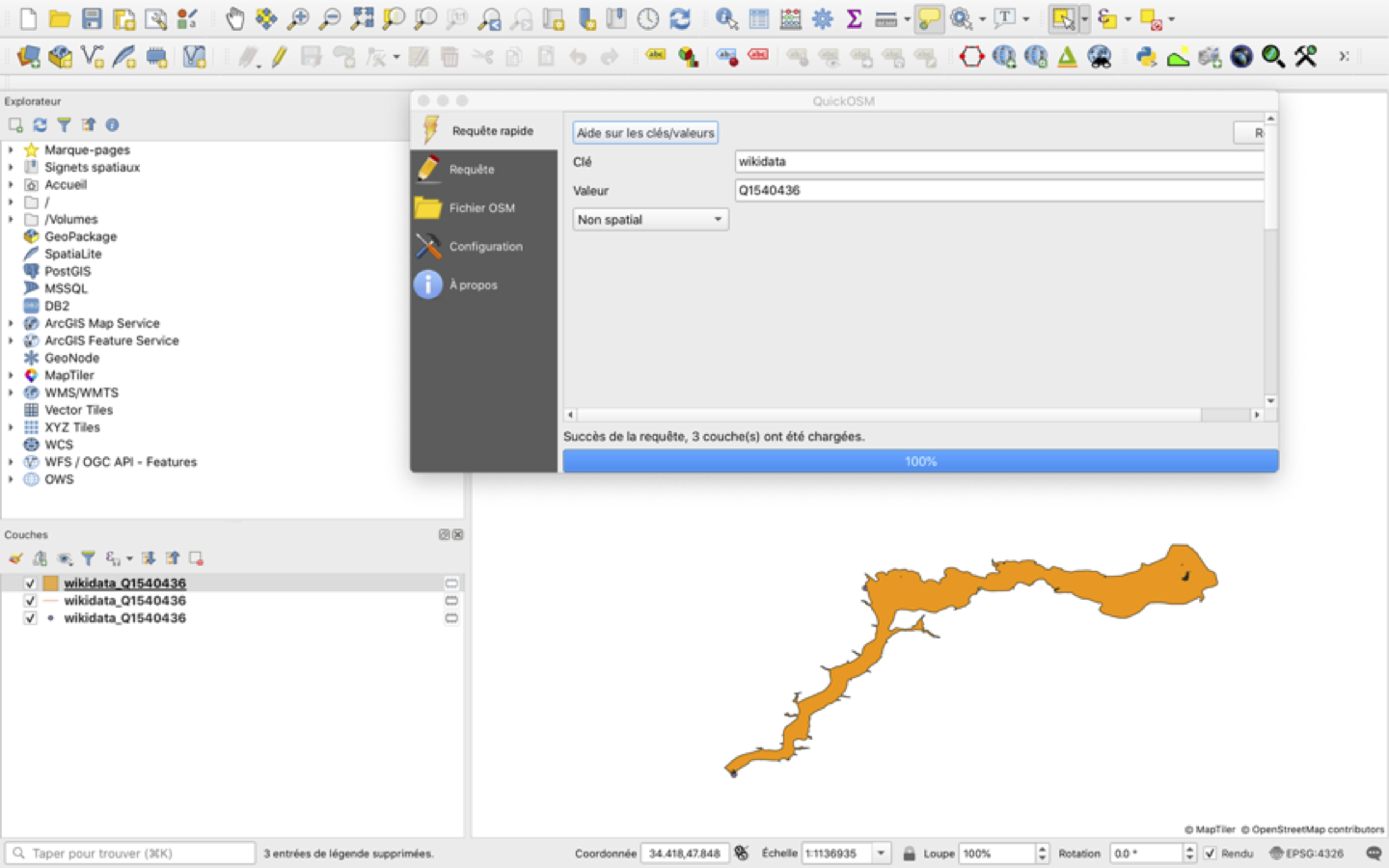Expand the Marque-pages tree node
The width and height of the screenshot is (1389, 868).
pos(11,149)
